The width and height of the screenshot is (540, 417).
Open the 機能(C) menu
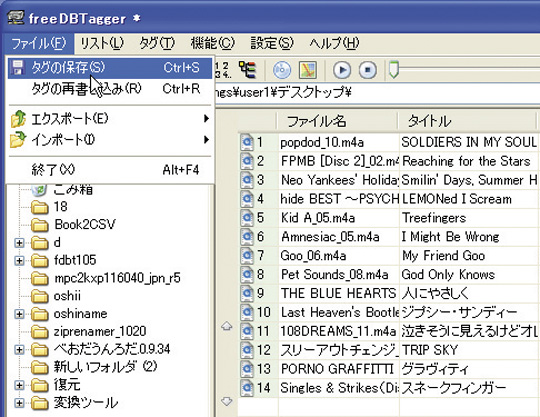click(212, 44)
